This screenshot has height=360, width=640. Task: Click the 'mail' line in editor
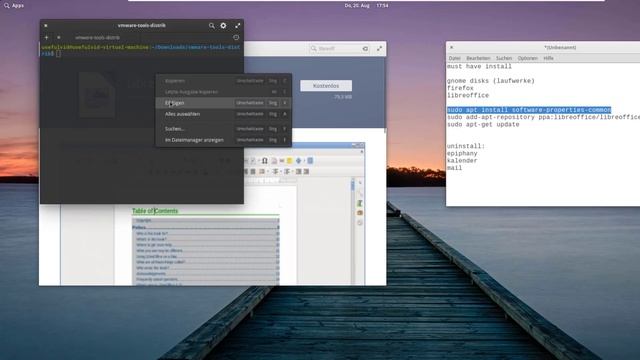(454, 168)
